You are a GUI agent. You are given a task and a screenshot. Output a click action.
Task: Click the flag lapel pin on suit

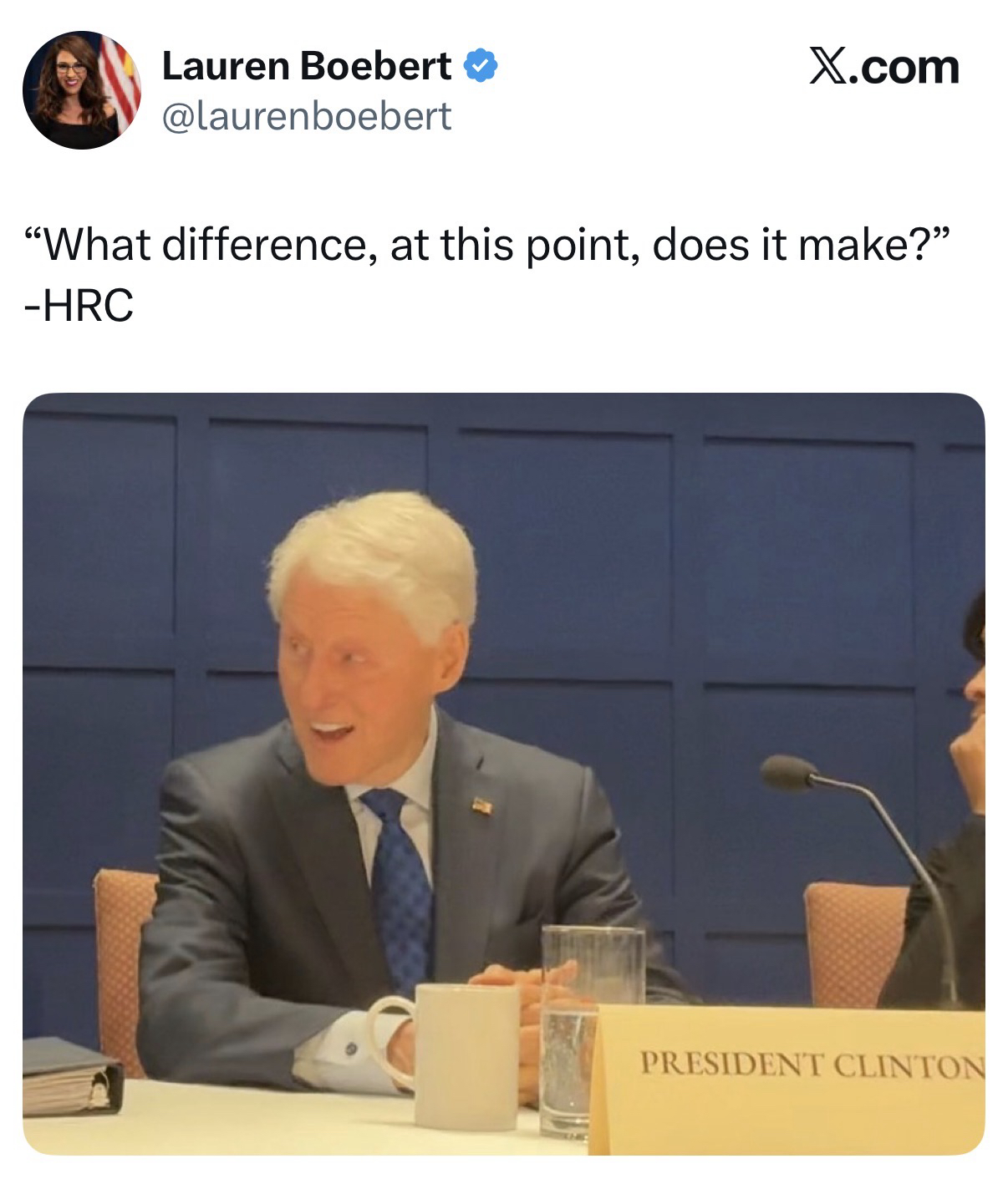click(x=482, y=805)
